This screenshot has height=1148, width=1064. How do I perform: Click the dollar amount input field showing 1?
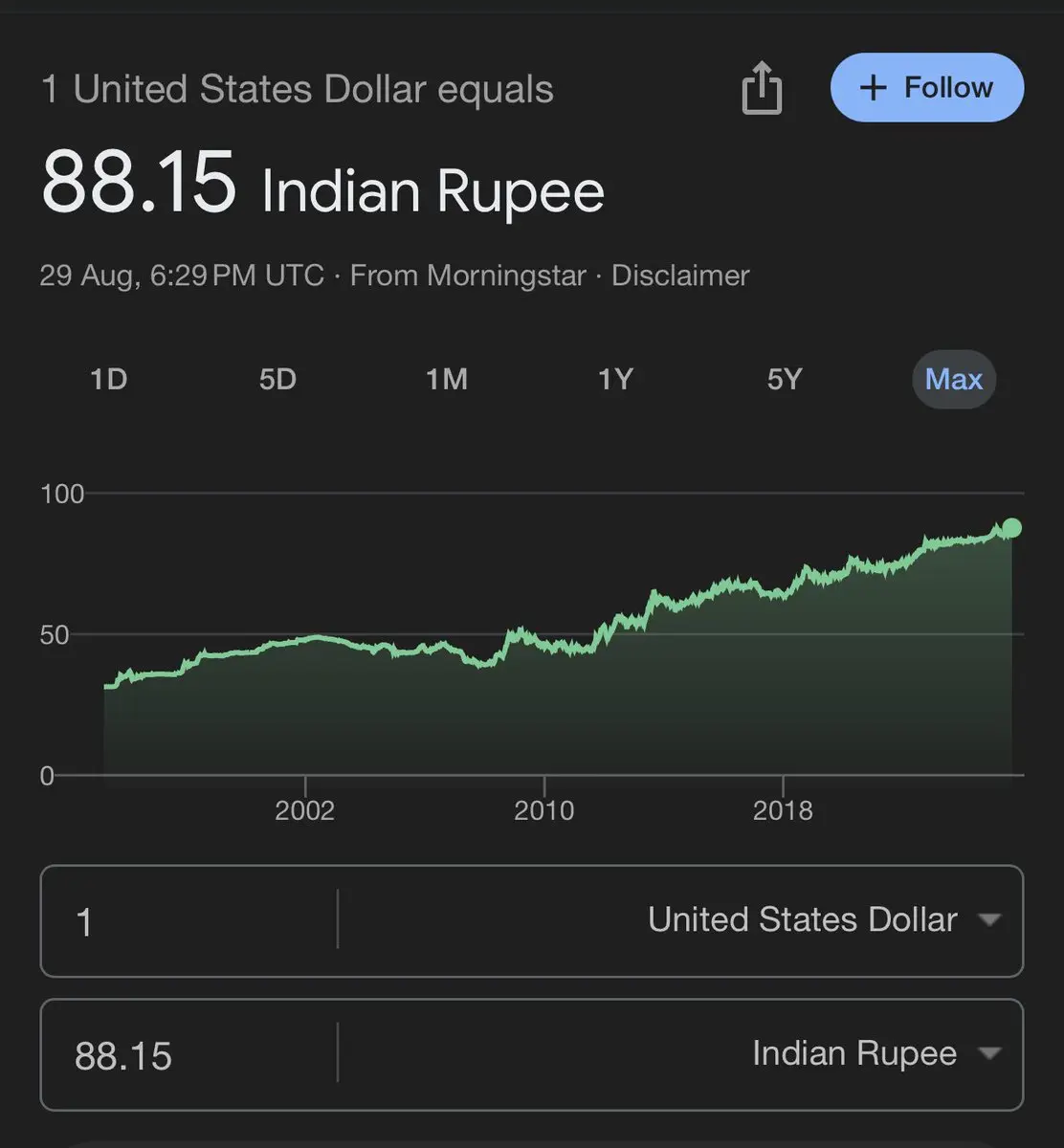(189, 921)
